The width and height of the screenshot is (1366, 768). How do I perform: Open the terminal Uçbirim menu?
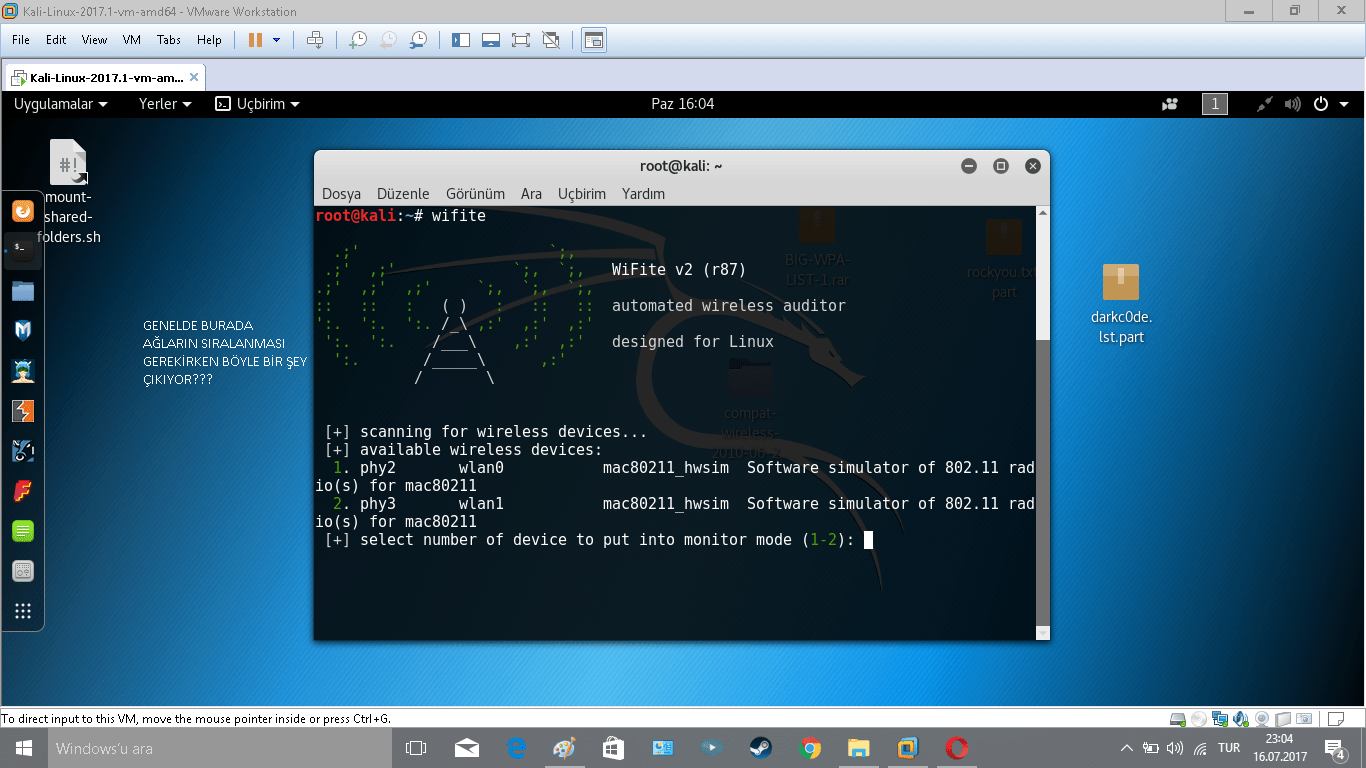582,194
